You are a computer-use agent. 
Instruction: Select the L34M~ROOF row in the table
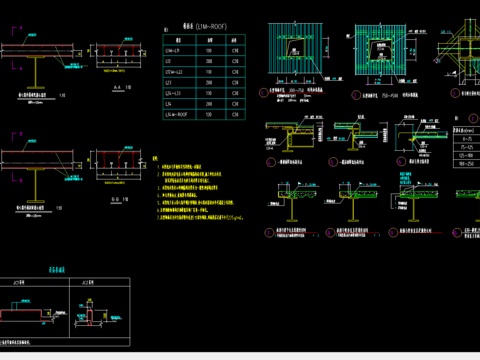click(x=204, y=114)
